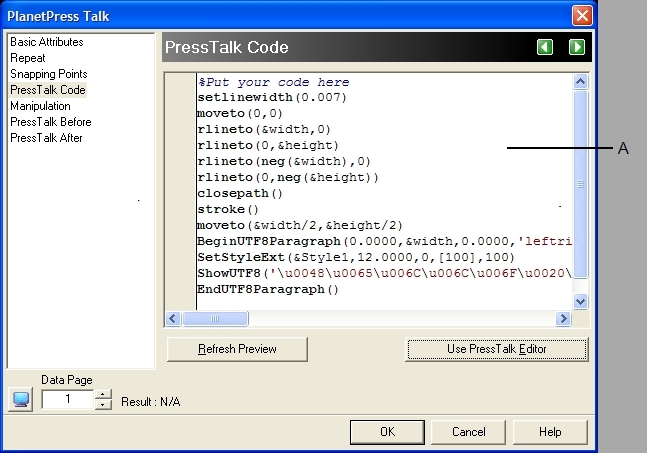Click Use PressTalk Editor button
Viewport: 647px width, 453px height.
pyautogui.click(x=497, y=349)
